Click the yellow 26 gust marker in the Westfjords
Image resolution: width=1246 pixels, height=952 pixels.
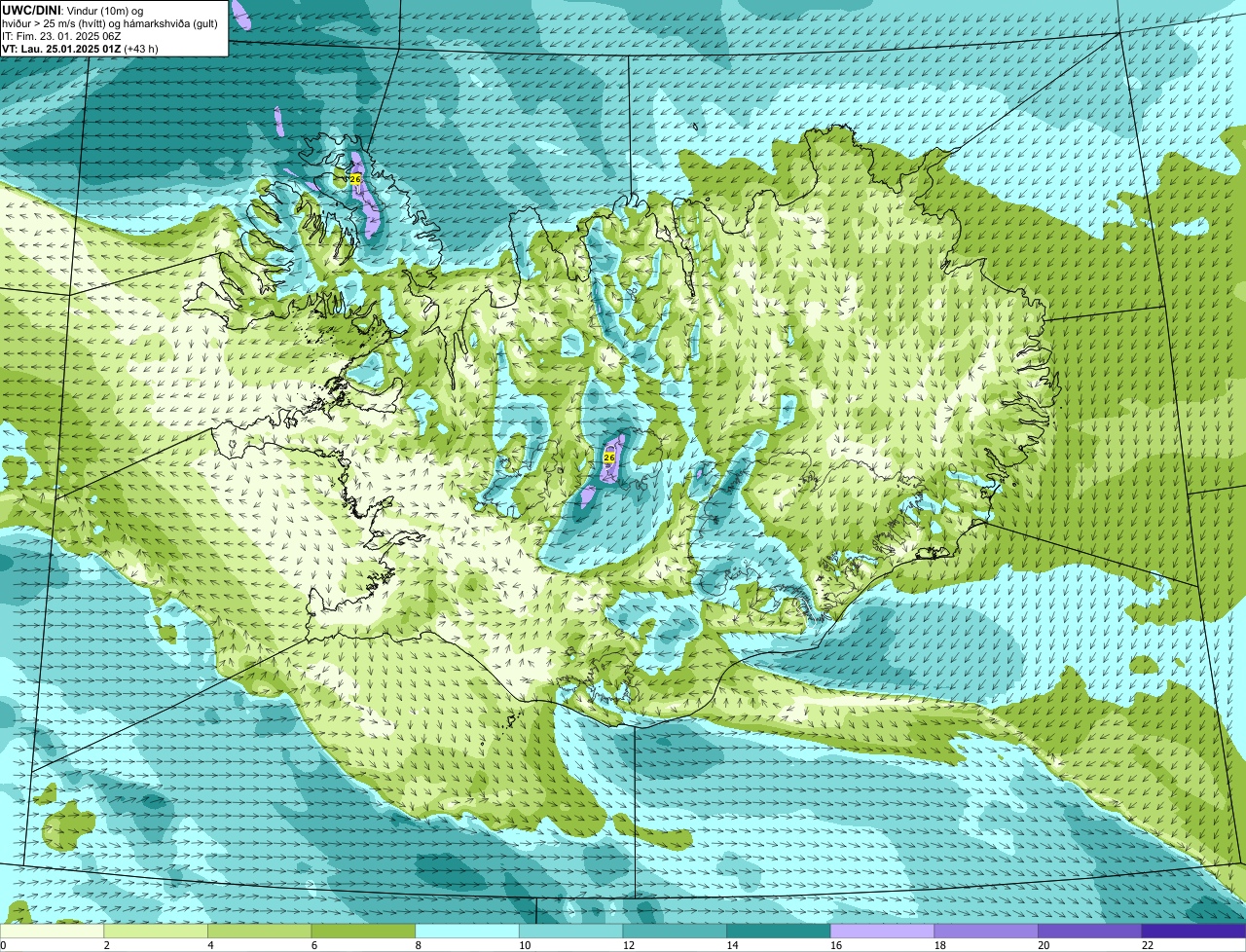coord(354,179)
